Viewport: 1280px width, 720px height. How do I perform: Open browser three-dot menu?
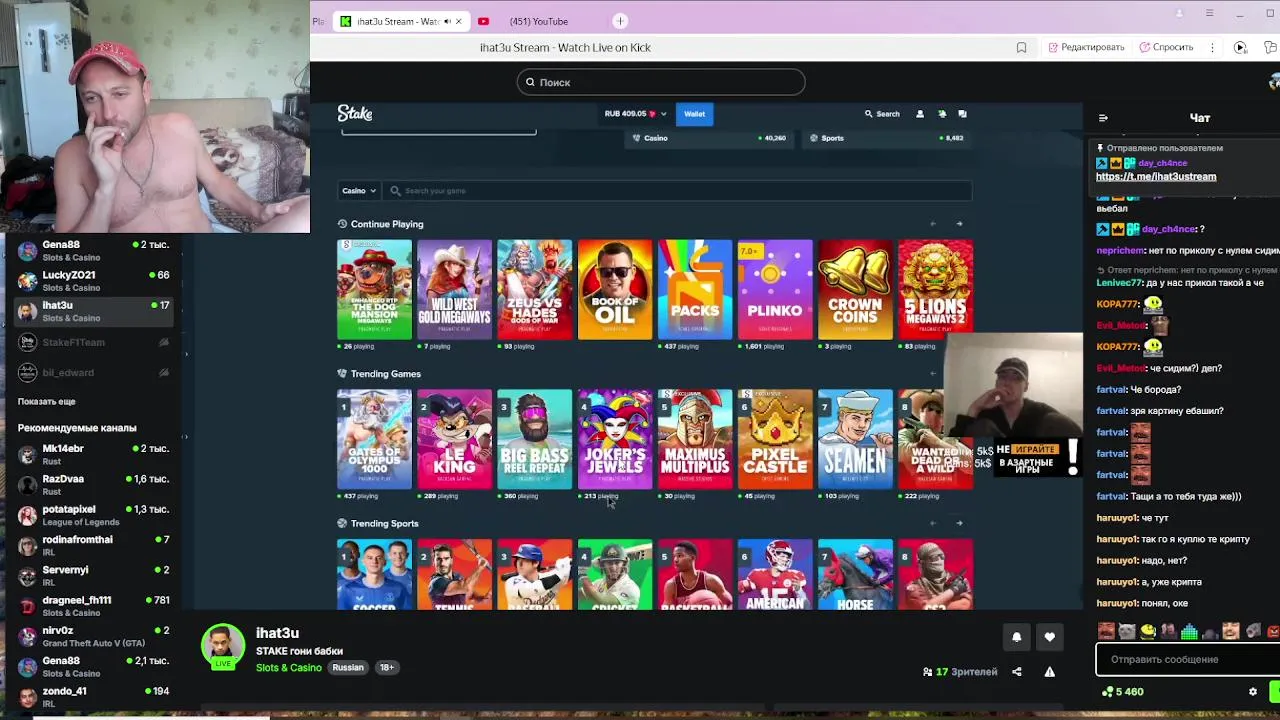point(1212,47)
